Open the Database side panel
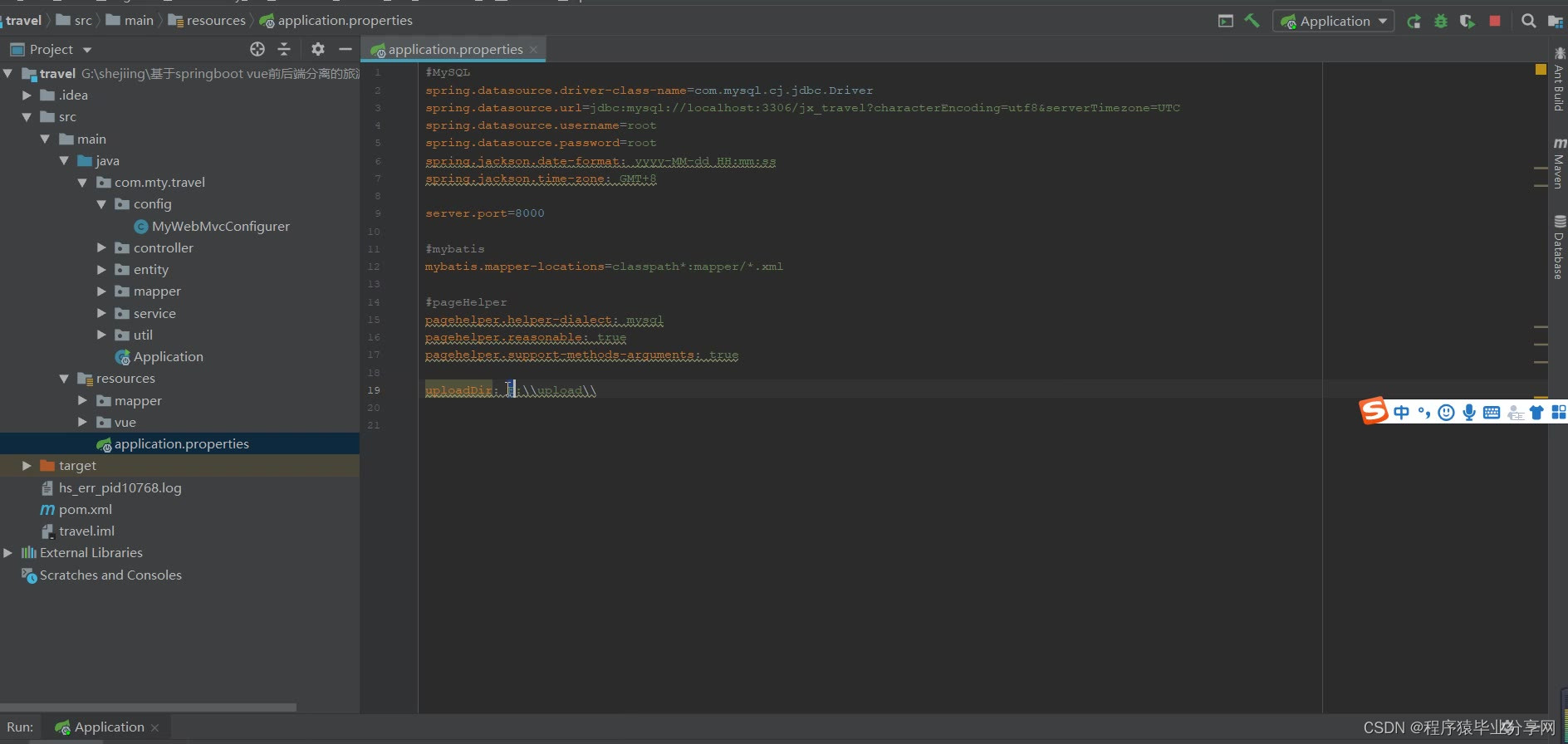 pyautogui.click(x=1559, y=247)
